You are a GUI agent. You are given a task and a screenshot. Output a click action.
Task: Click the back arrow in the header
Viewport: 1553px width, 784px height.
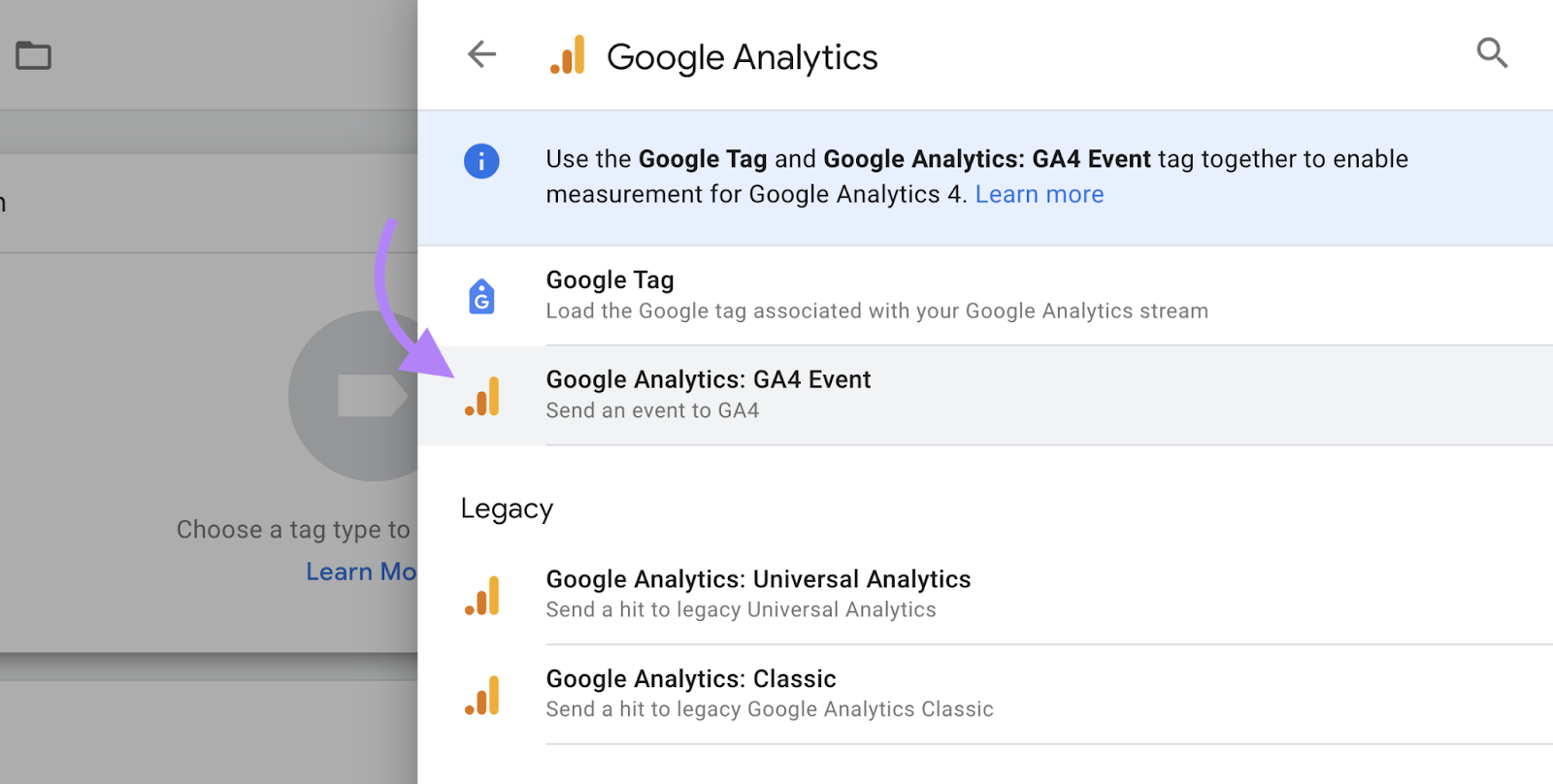point(482,54)
